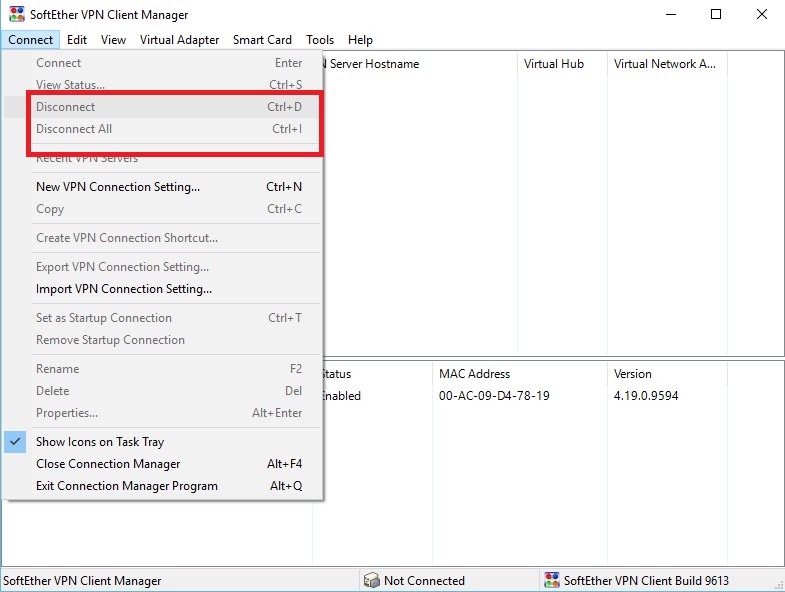Select Remove Startup Connection
This screenshot has height=592, width=785.
(162, 340)
